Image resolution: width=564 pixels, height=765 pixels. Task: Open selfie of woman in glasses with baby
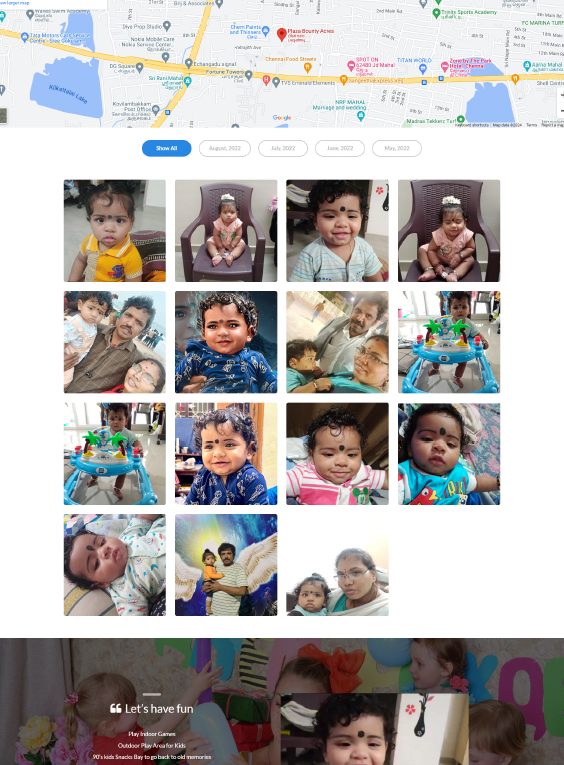pyautogui.click(x=338, y=565)
